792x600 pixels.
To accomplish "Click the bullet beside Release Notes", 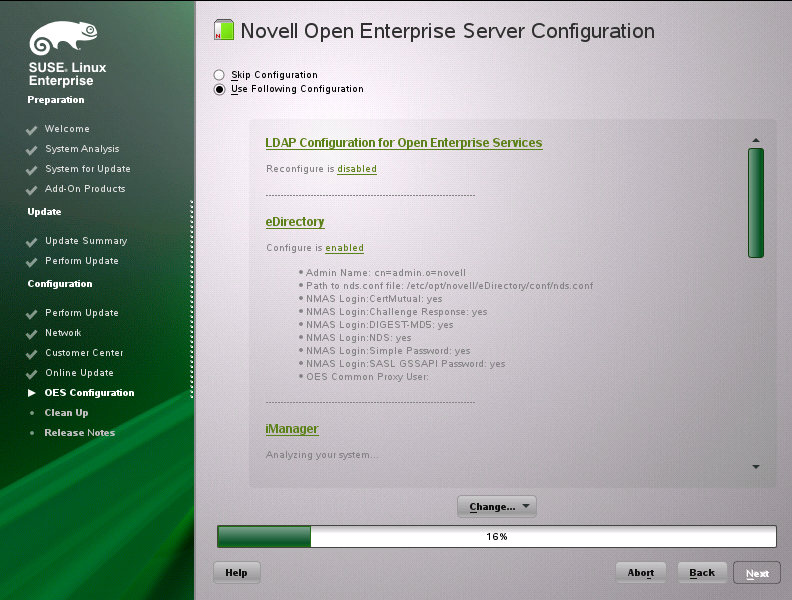I will [32, 433].
